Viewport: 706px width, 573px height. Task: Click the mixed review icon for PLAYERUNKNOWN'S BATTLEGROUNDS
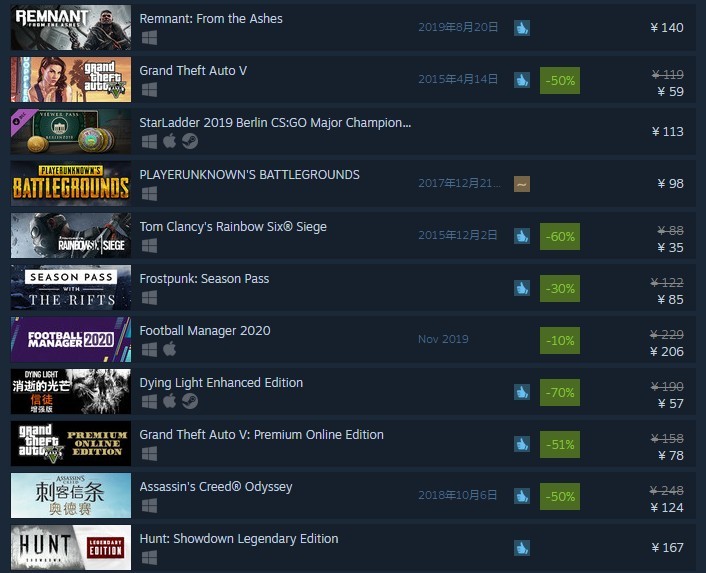(522, 184)
